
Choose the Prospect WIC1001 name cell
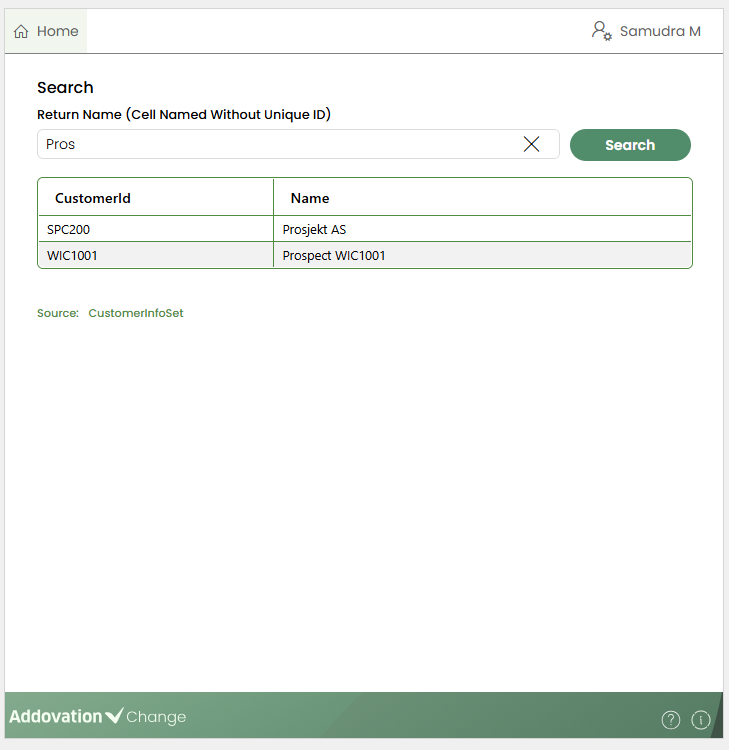coord(334,255)
